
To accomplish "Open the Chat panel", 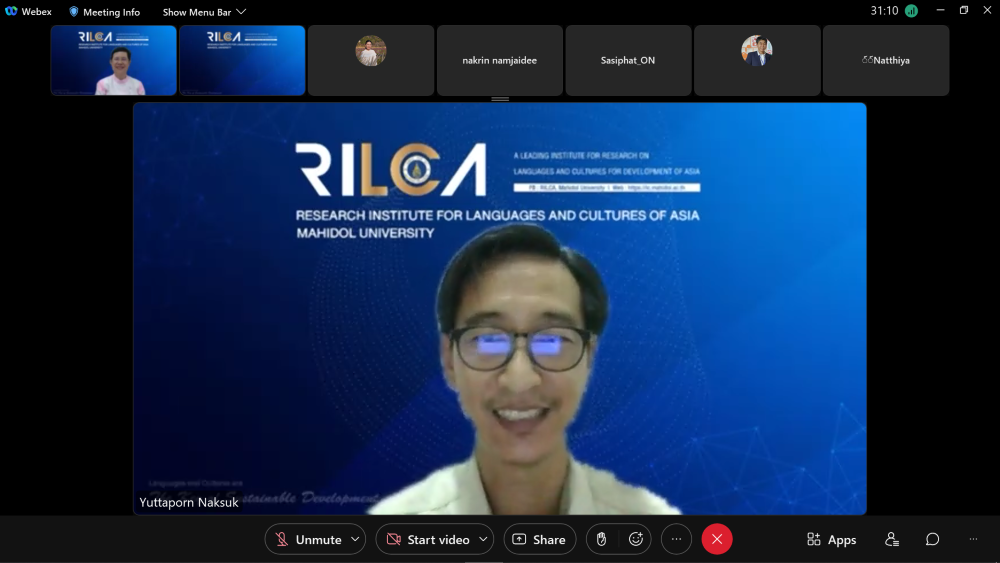I will pyautogui.click(x=932, y=539).
